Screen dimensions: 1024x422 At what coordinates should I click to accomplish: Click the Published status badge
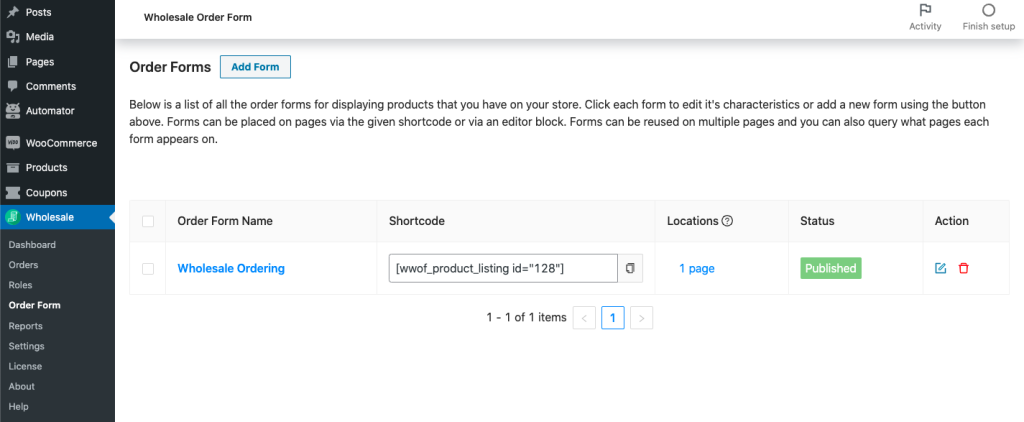click(x=831, y=268)
